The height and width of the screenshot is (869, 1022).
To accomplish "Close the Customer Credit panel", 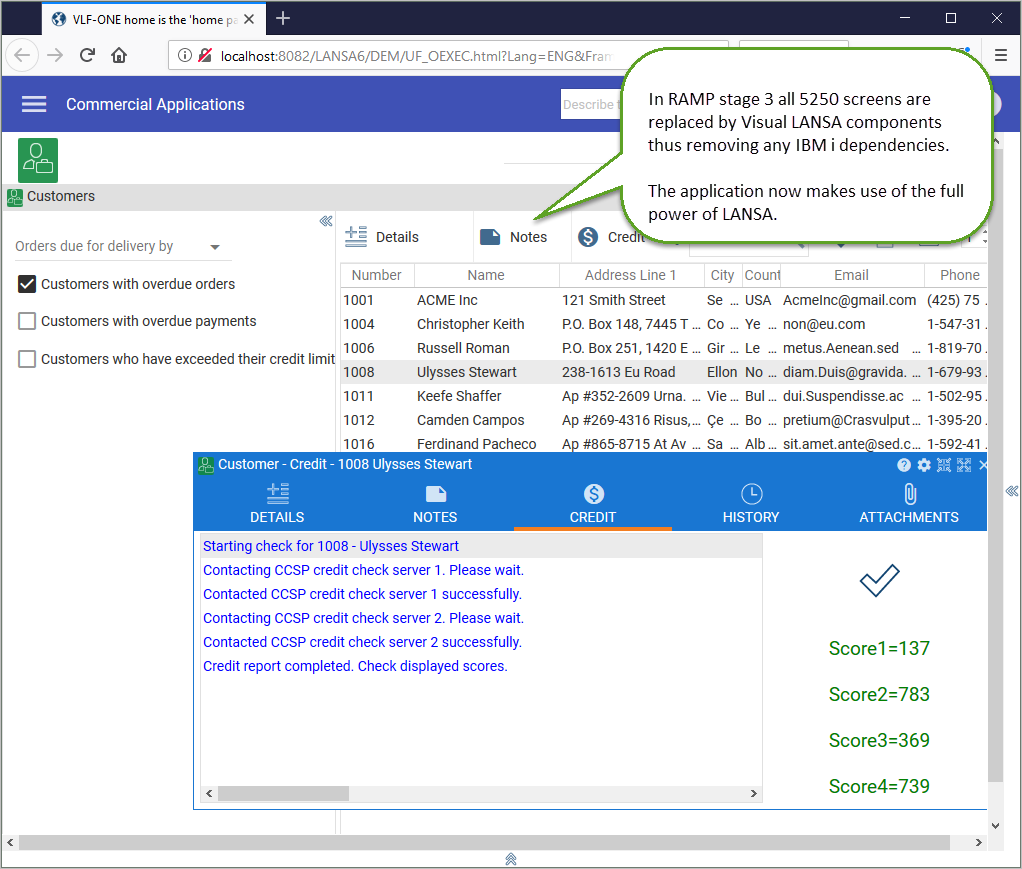I will coord(983,465).
